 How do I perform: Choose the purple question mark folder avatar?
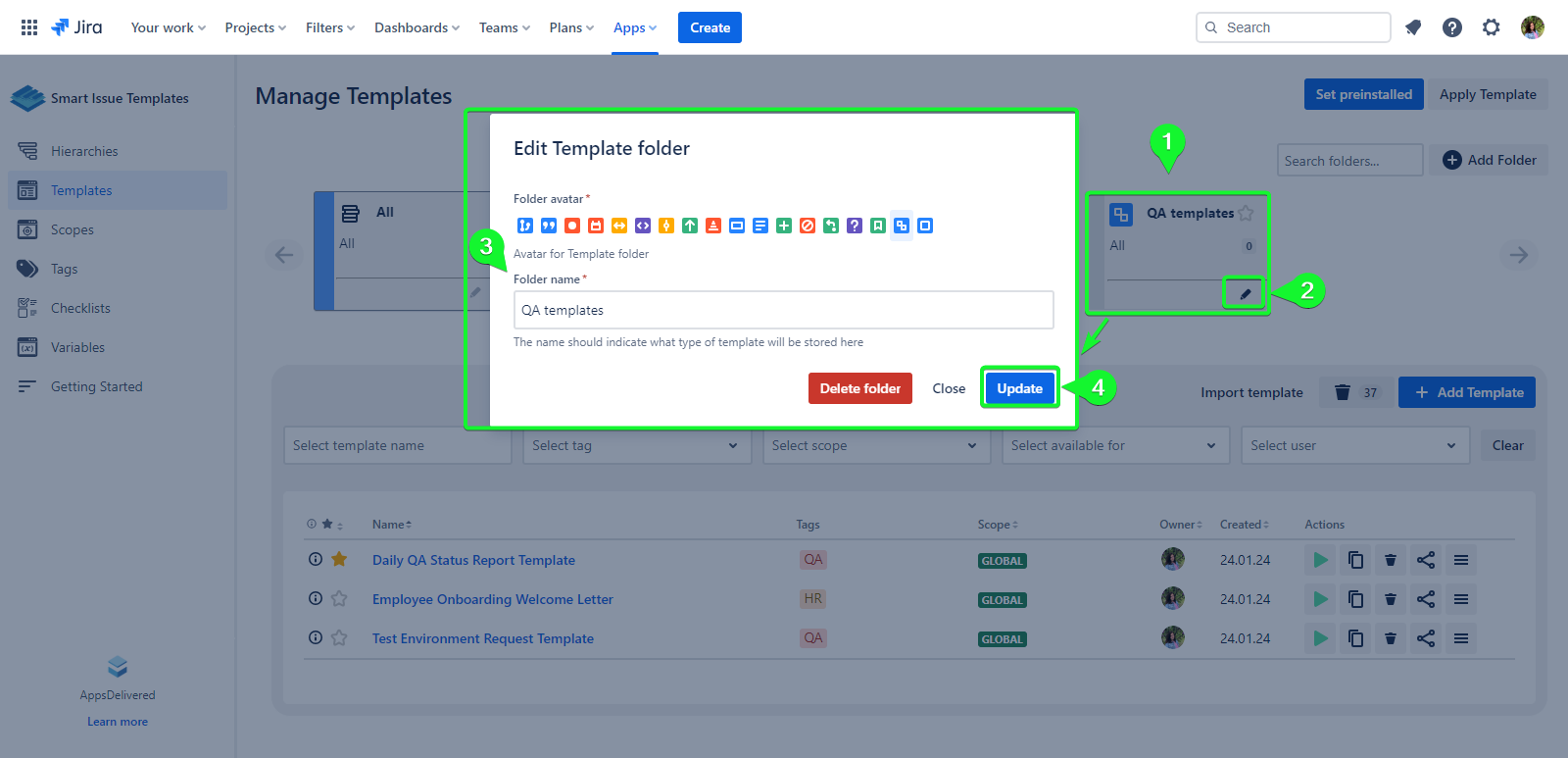pos(855,226)
